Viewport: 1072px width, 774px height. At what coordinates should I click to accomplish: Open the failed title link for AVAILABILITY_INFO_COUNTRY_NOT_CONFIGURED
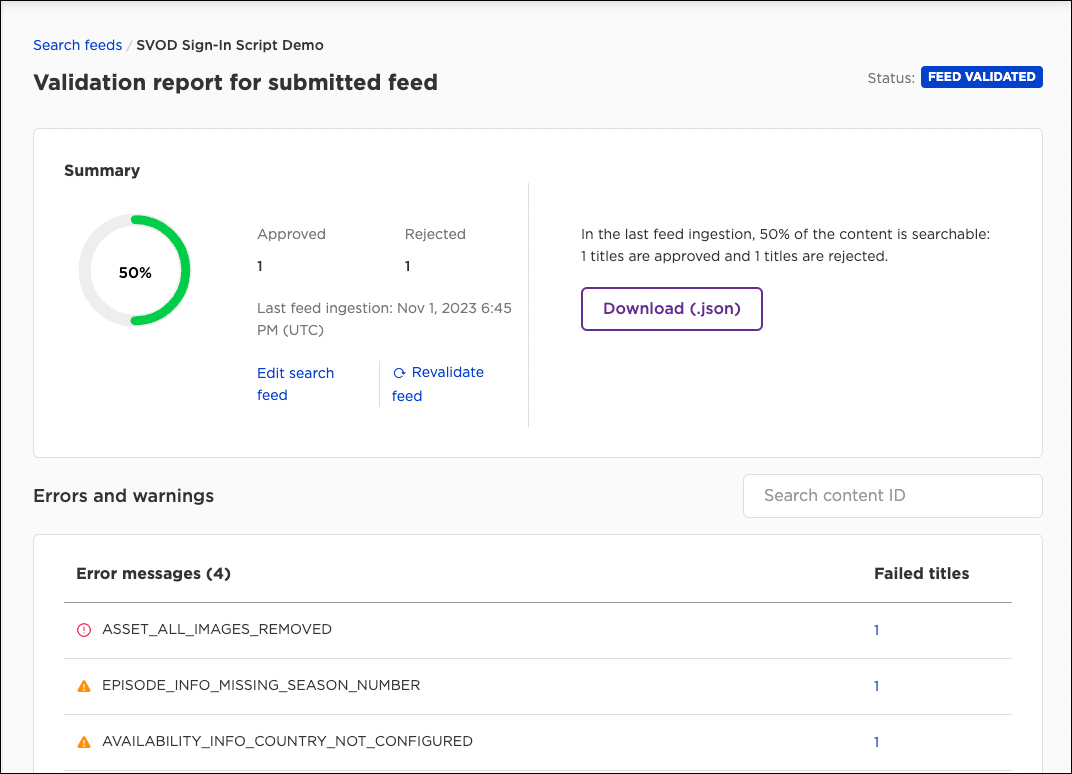tap(876, 742)
